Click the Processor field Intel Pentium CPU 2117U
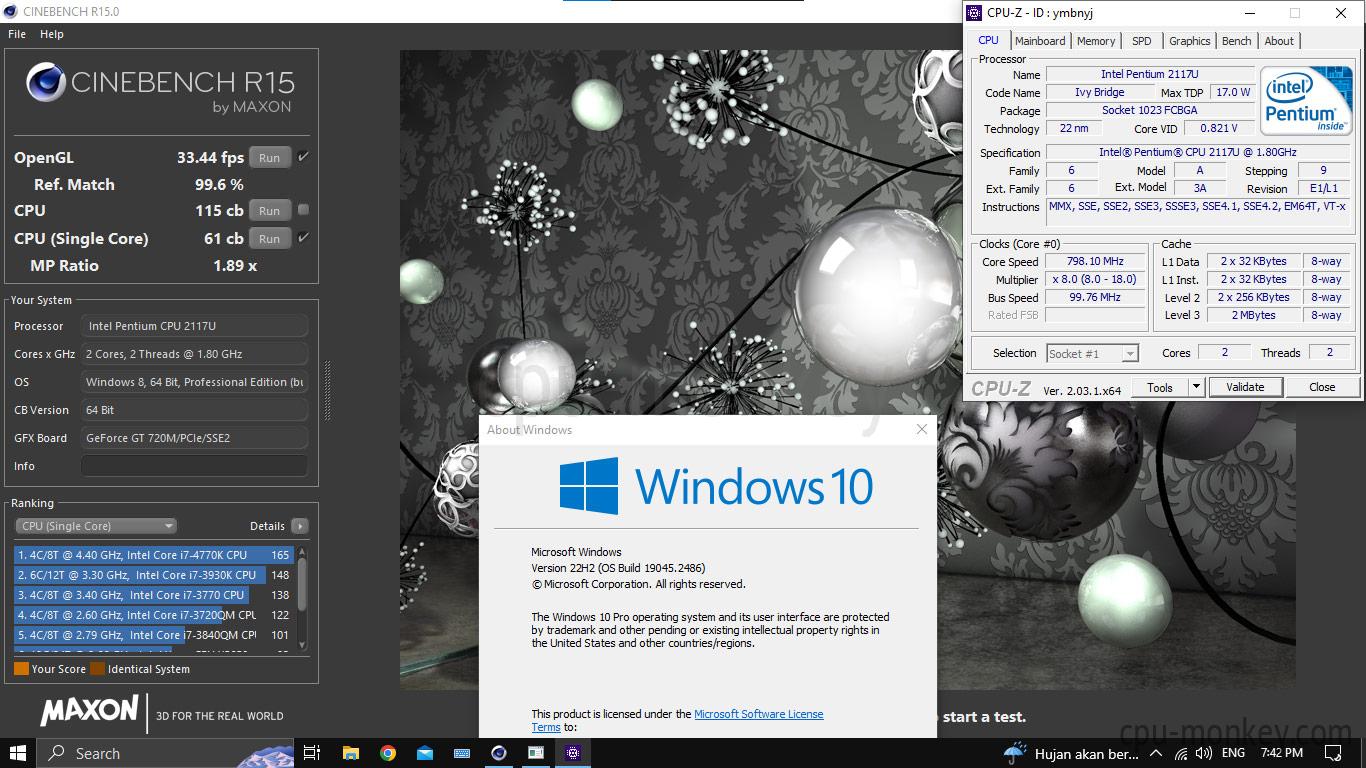The width and height of the screenshot is (1366, 768). tap(194, 326)
